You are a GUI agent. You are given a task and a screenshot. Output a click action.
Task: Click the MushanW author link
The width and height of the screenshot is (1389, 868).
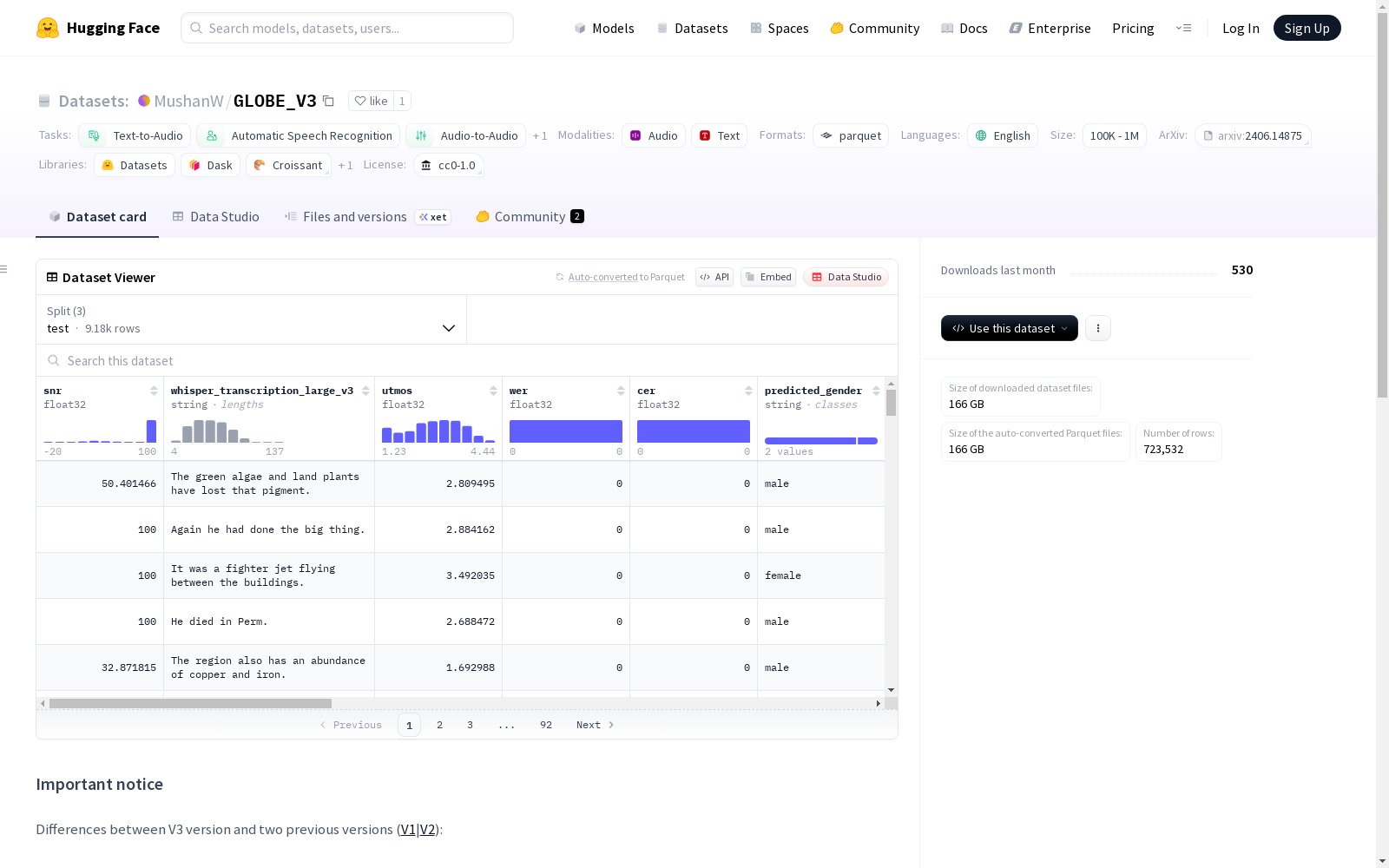point(188,101)
